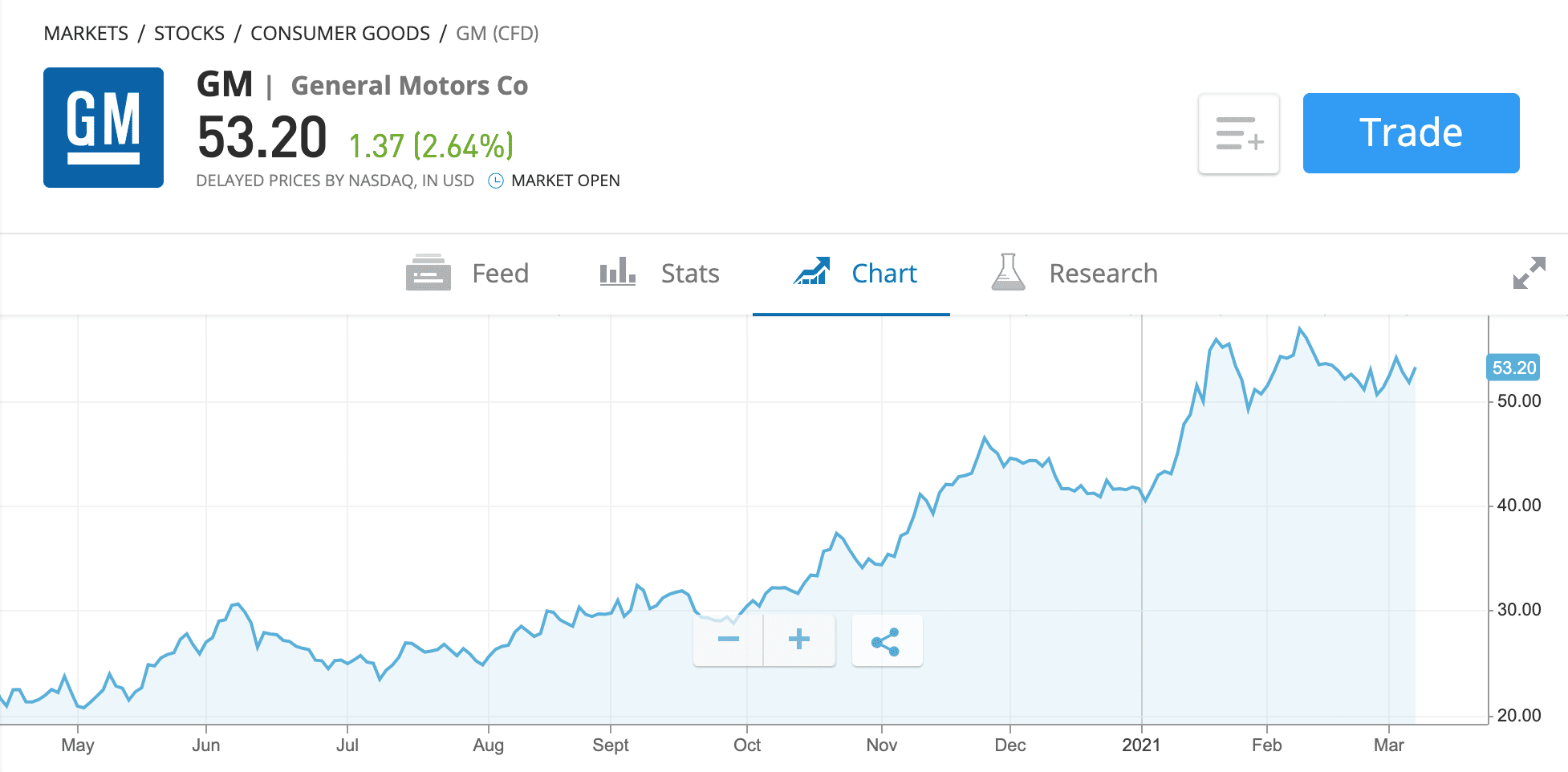
Task: Click the Stats bar-chart icon
Action: [618, 272]
